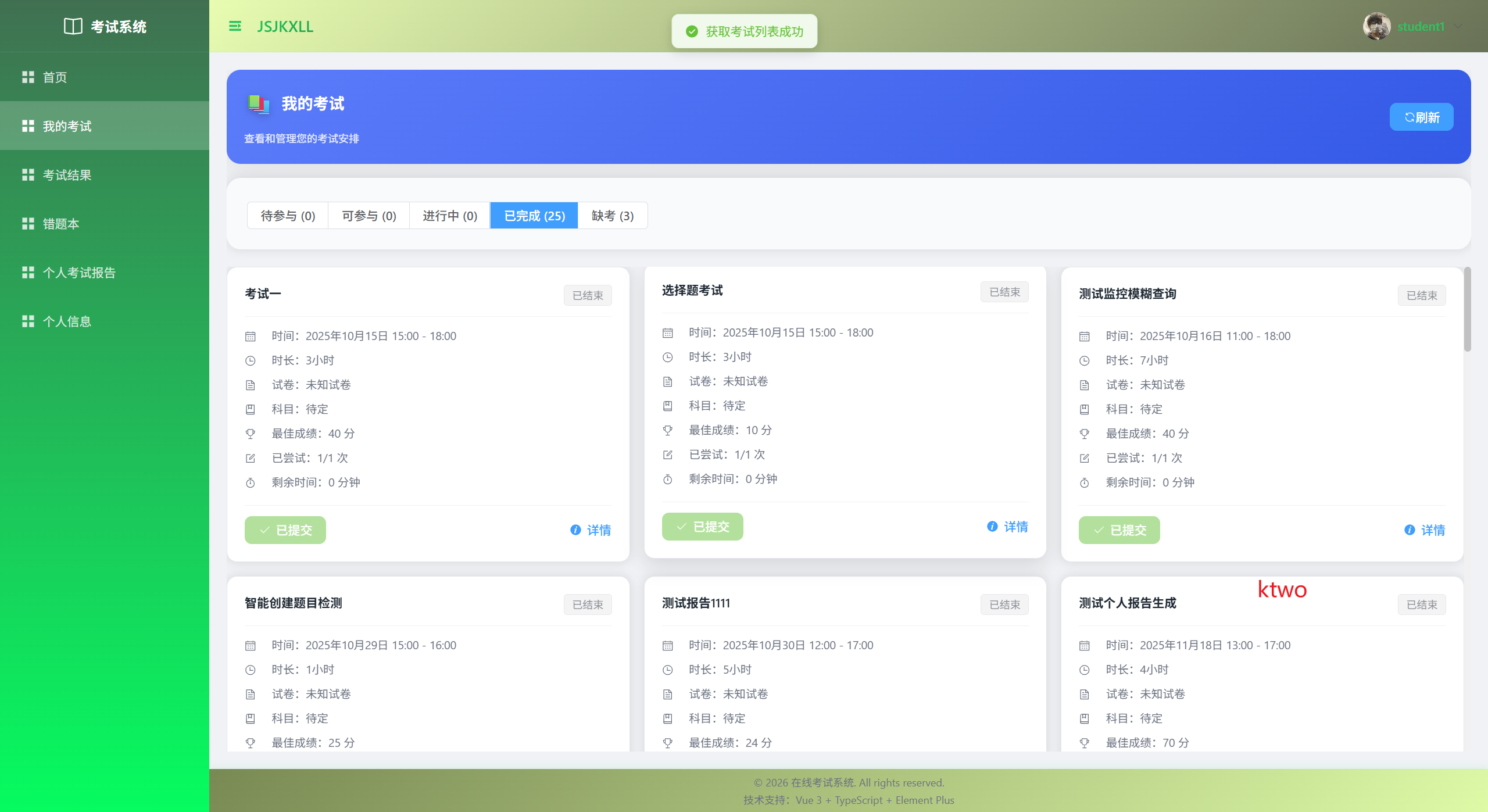
Task: Click the 错题本 sidebar icon
Action: tap(28, 224)
